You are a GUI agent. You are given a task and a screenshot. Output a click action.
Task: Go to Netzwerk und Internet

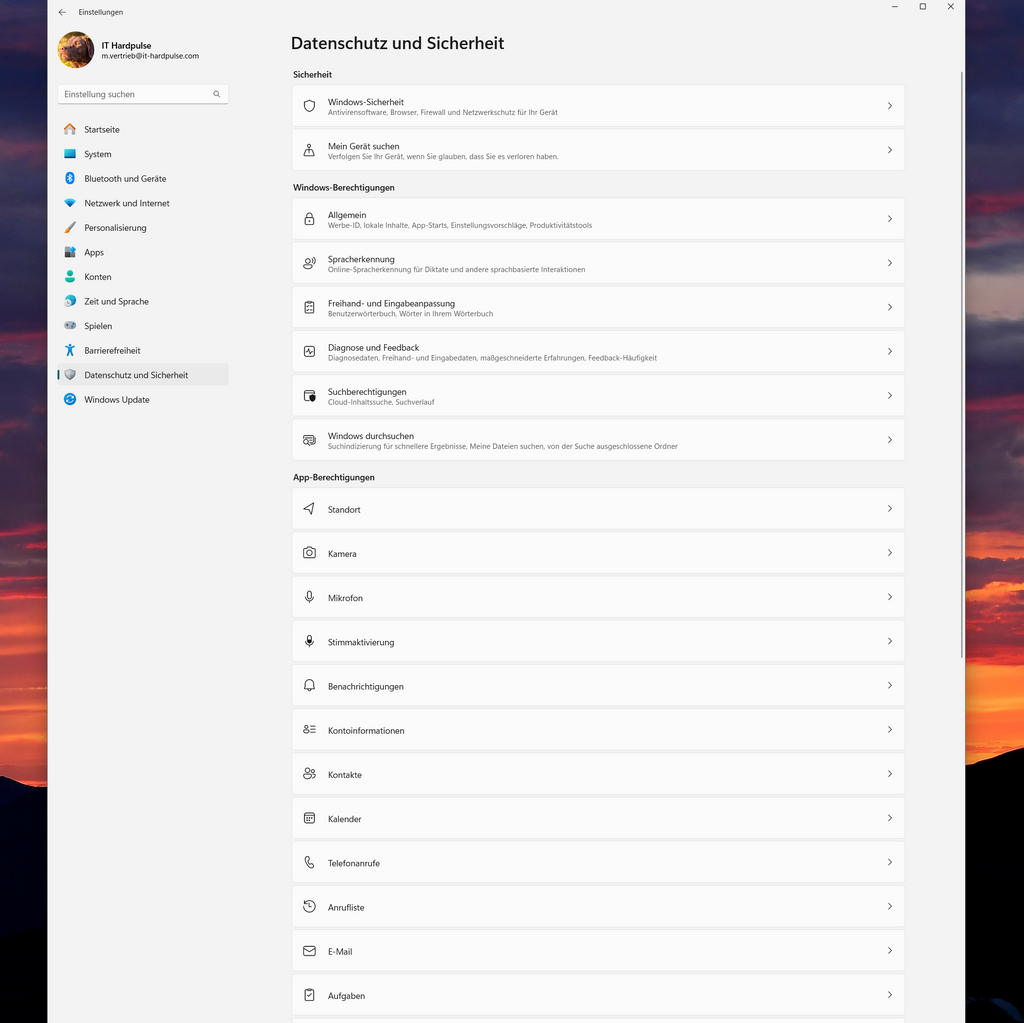[126, 203]
